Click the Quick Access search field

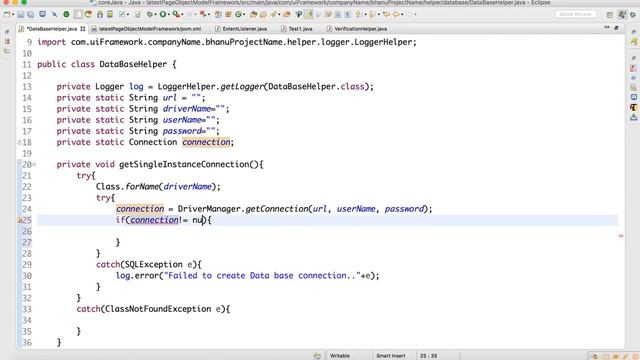coord(576,14)
